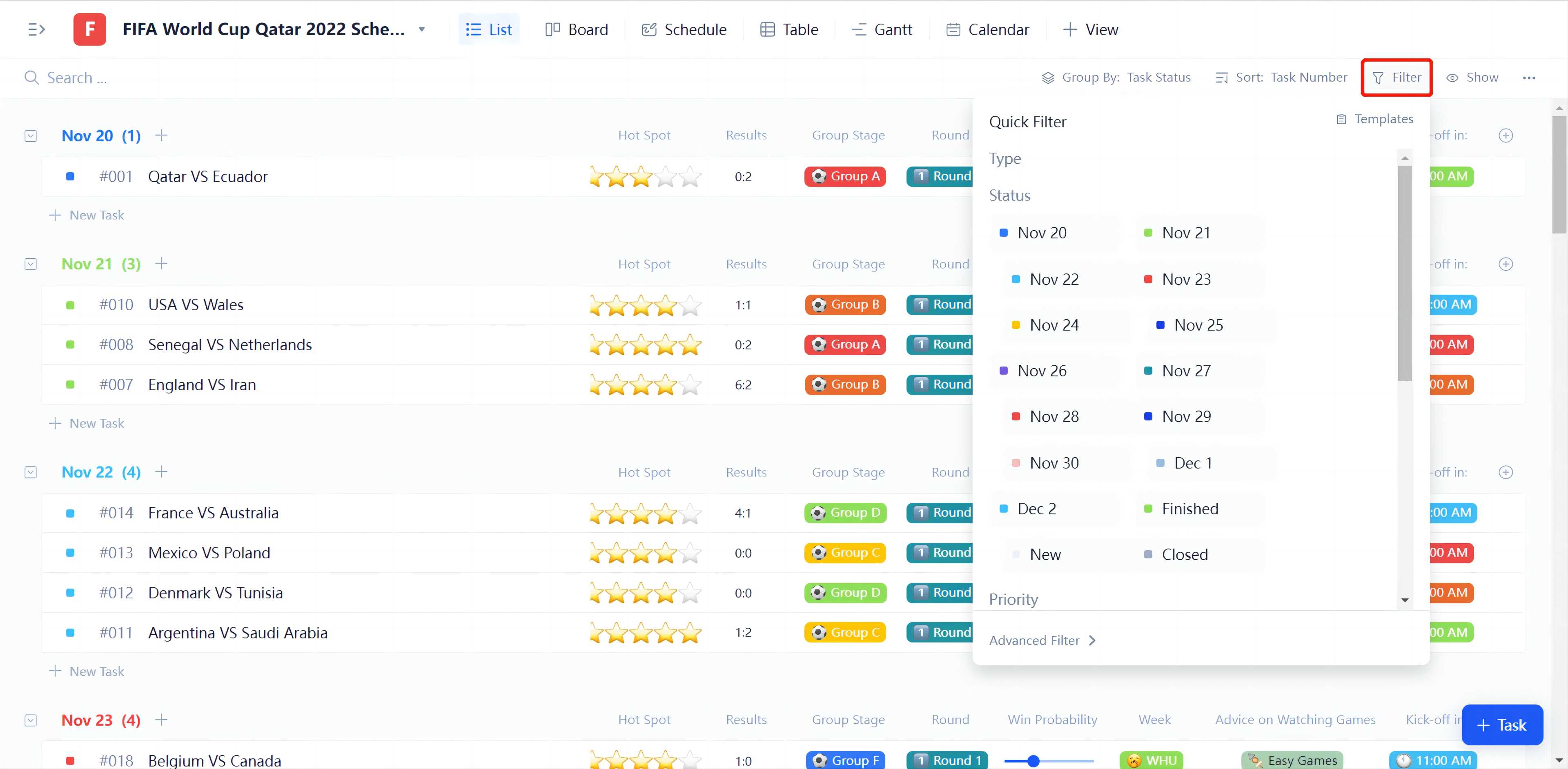Open the Show columns eye option
This screenshot has width=1568, height=769.
coord(1472,77)
